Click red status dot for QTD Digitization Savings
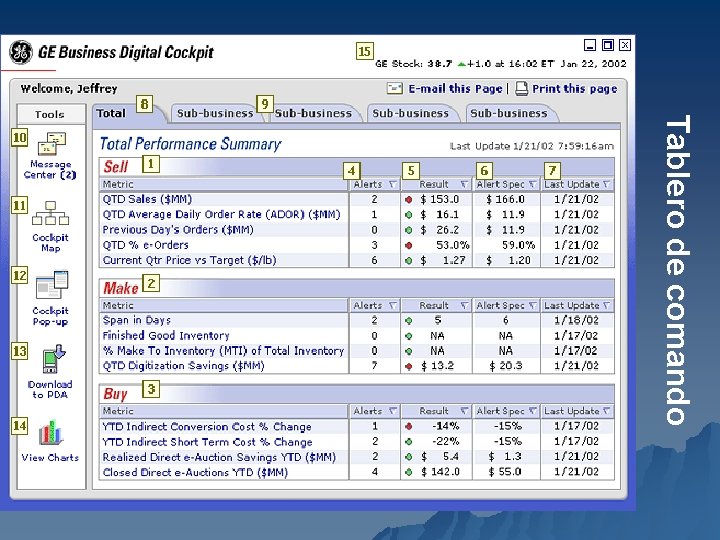This screenshot has height=540, width=720. click(409, 366)
